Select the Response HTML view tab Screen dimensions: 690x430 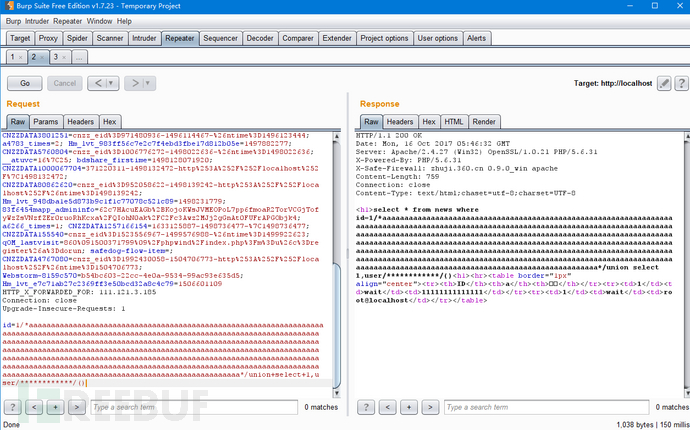454,122
